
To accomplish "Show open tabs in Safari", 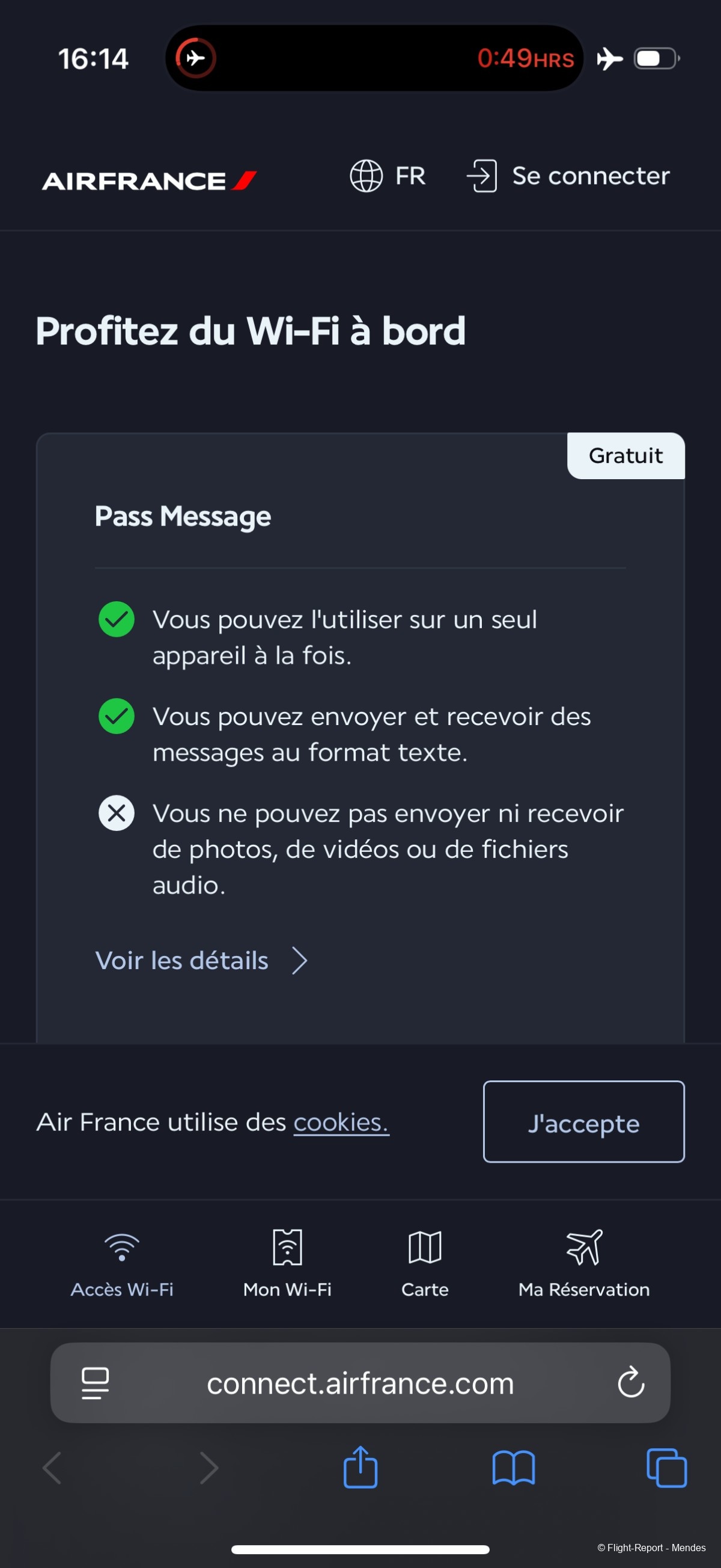I will (x=667, y=1468).
